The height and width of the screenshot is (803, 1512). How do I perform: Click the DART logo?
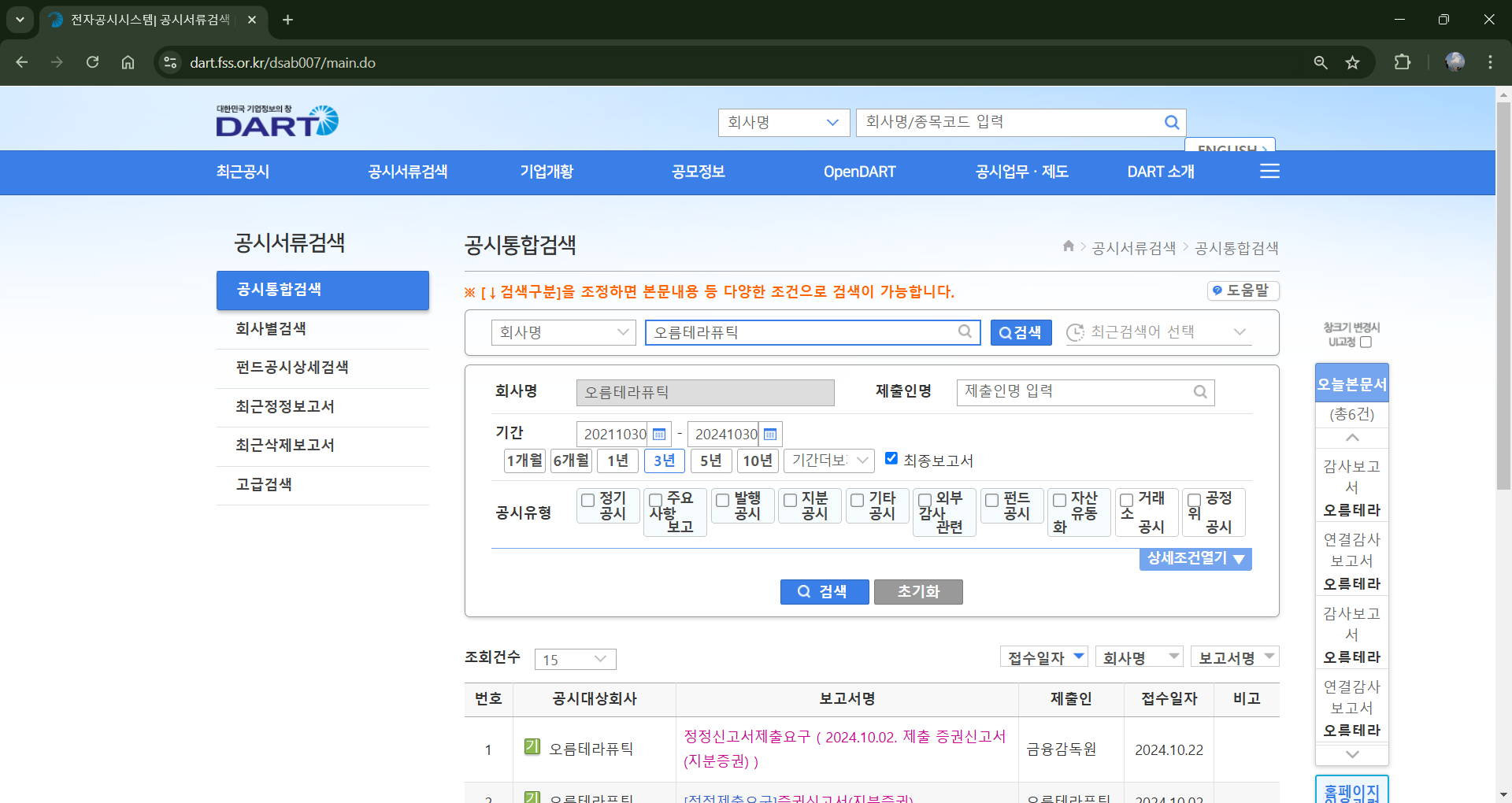click(x=277, y=121)
